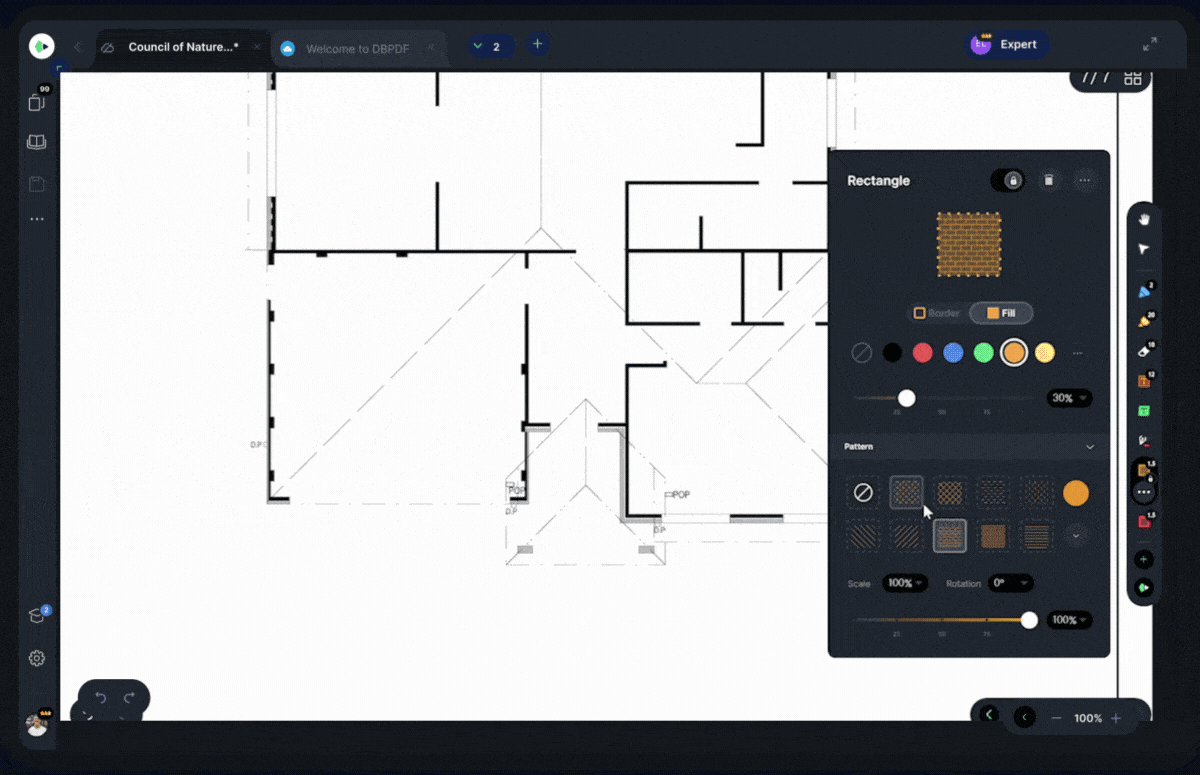
Task: Select the hand pan tool
Action: point(1144,219)
